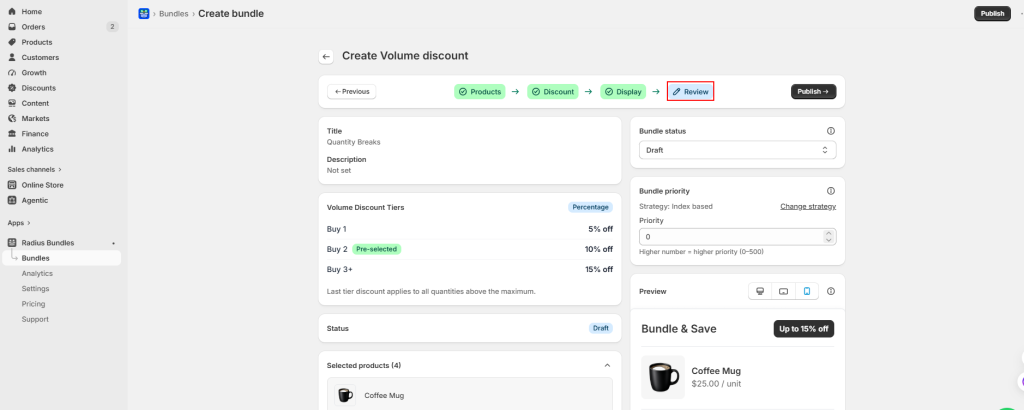Image resolution: width=1024 pixels, height=410 pixels.
Task: Select the Review step
Action: (690, 92)
